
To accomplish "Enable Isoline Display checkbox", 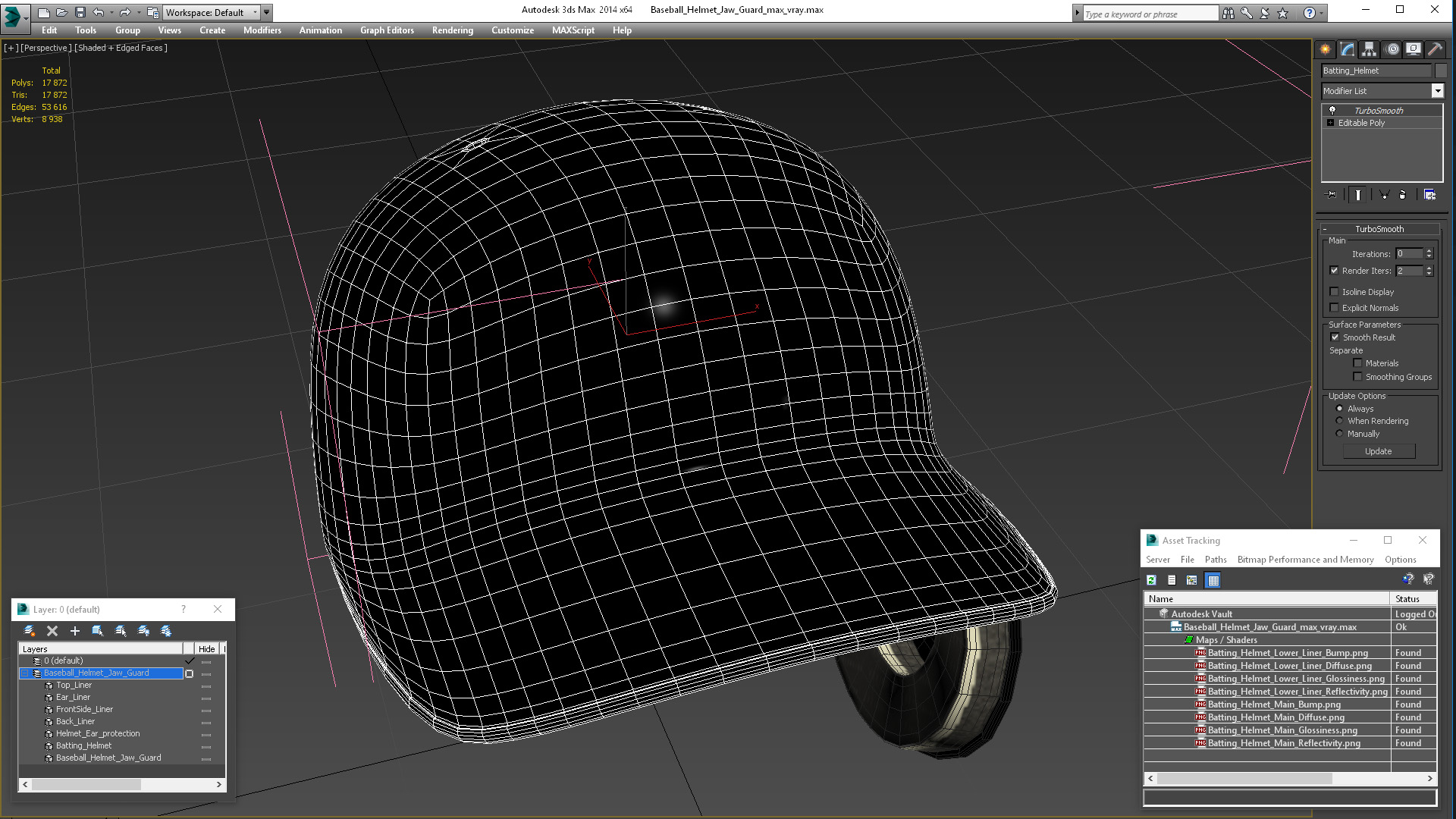I will click(x=1334, y=292).
